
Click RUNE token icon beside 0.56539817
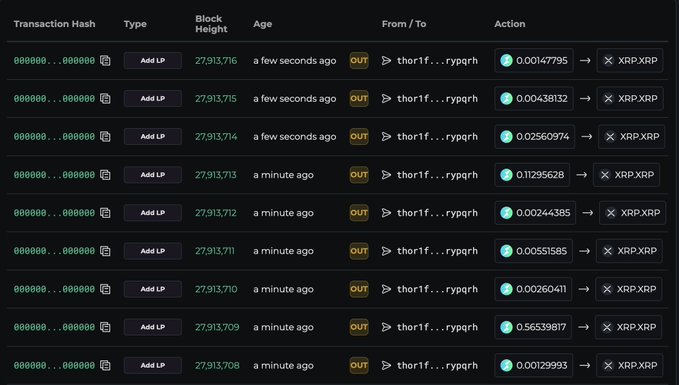pyautogui.click(x=506, y=327)
